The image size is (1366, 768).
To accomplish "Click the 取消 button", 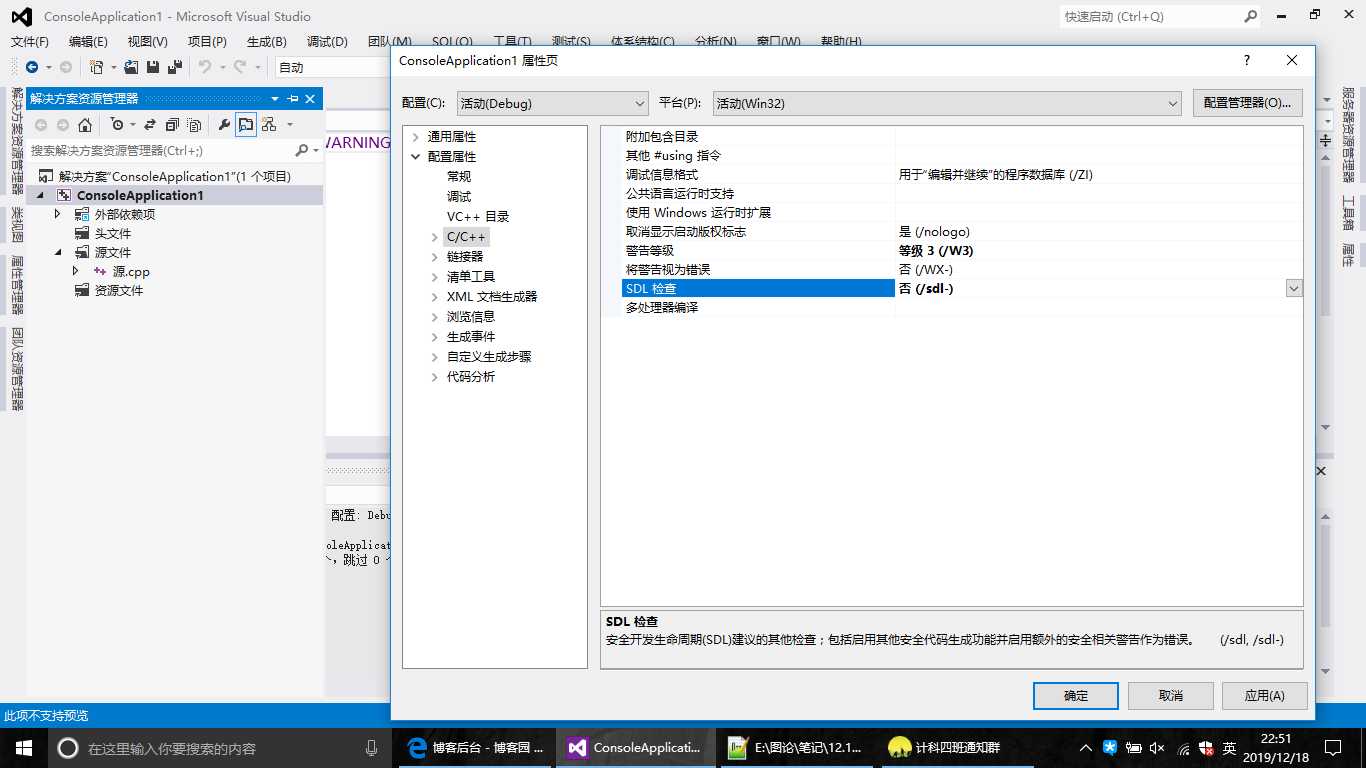I will coord(1171,695).
